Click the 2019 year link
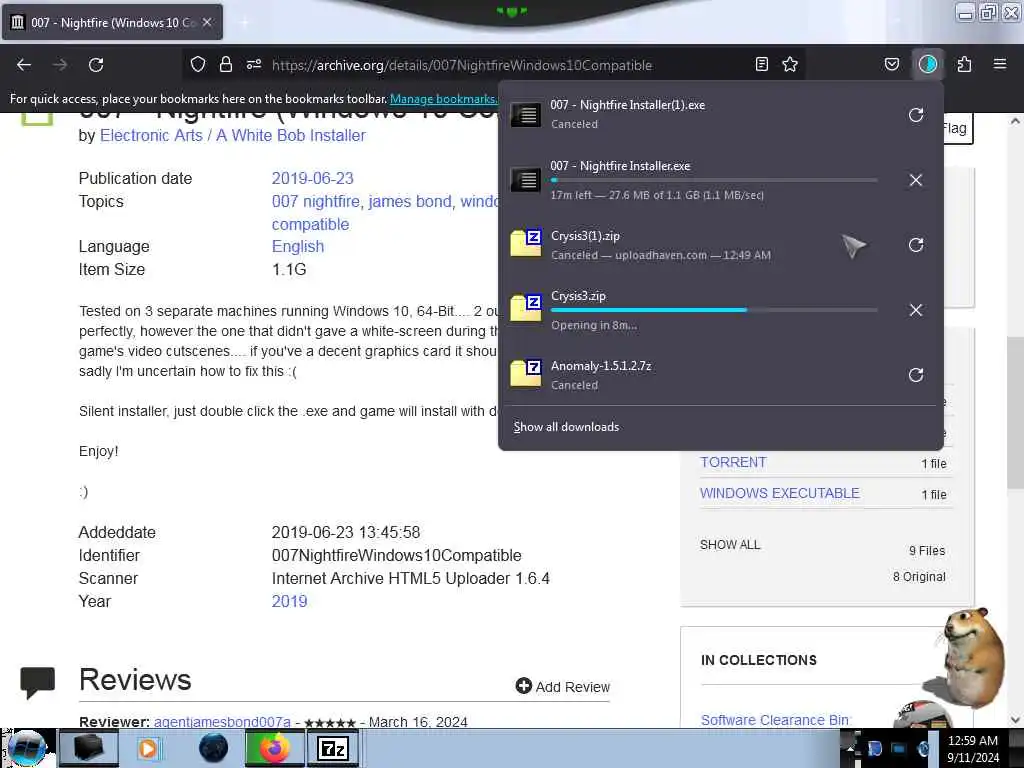 coord(289,601)
